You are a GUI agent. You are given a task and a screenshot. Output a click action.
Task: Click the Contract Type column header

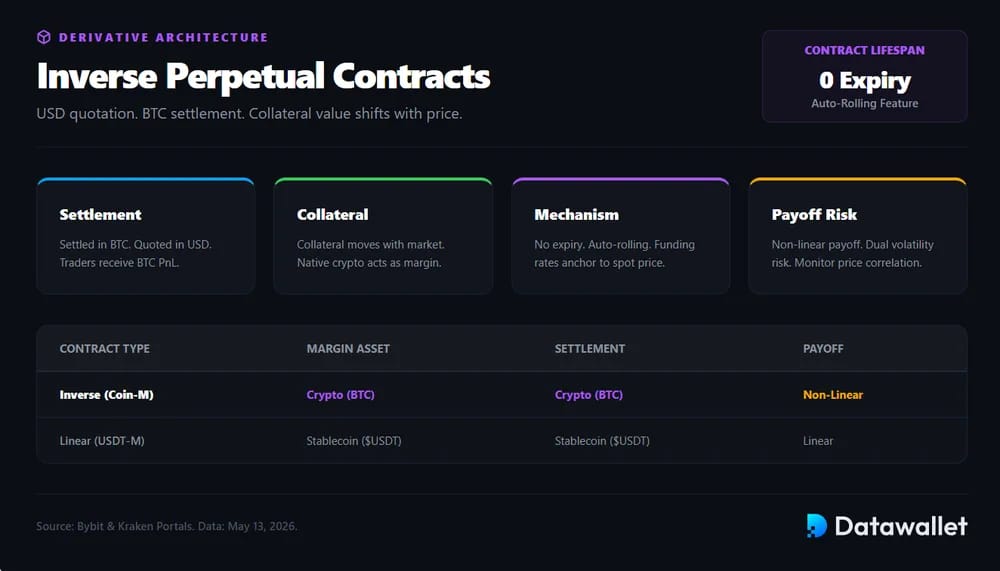[x=105, y=349]
